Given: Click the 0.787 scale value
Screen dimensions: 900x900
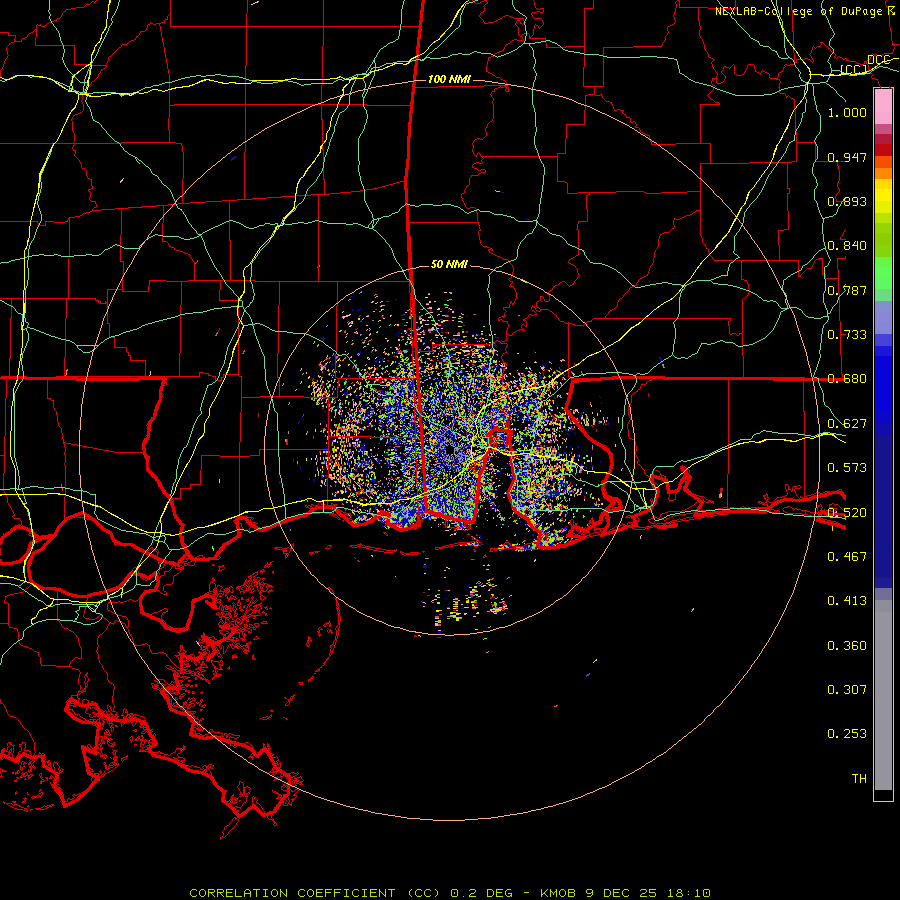Looking at the screenshot, I should [x=847, y=290].
